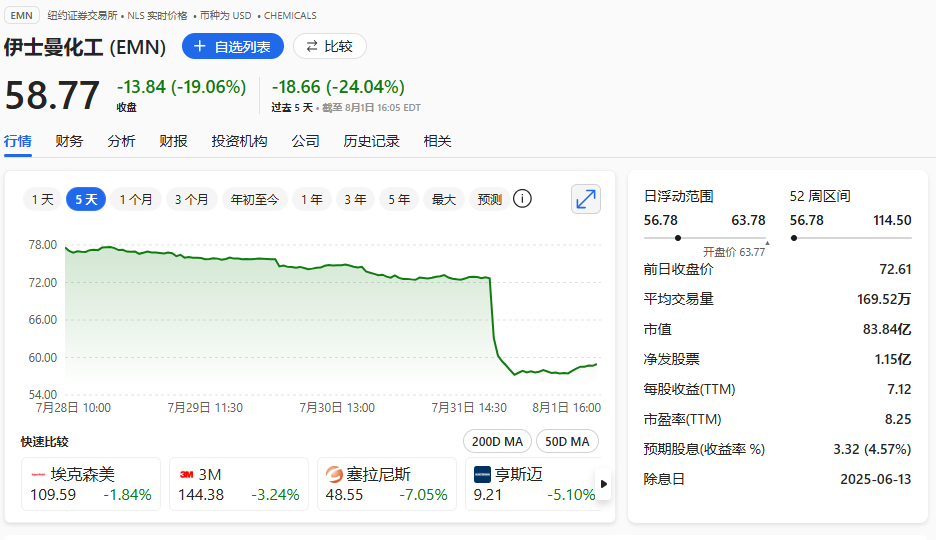Click the current price 58.77
Viewport: 936px width, 540px height.
[52, 95]
